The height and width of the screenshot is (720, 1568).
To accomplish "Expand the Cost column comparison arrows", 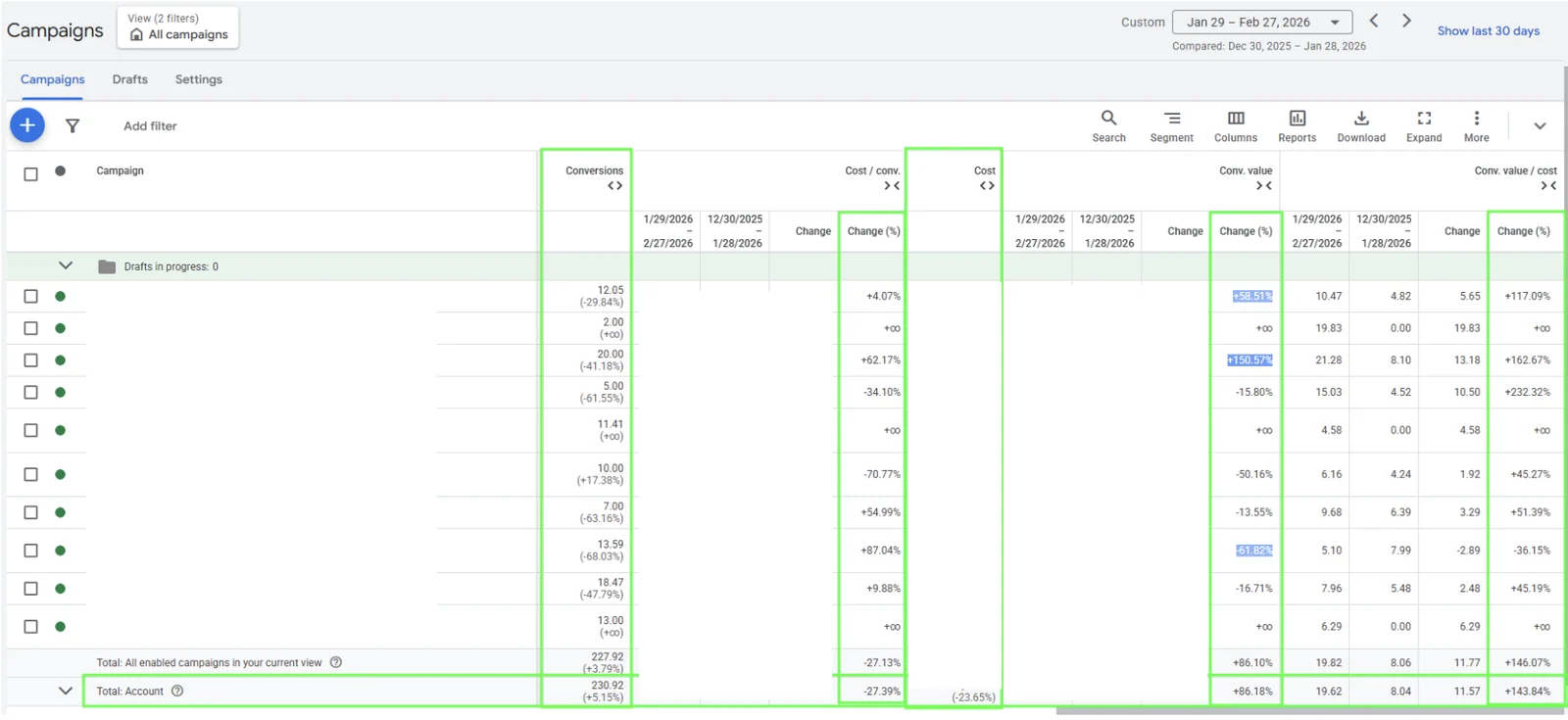I will pyautogui.click(x=987, y=186).
